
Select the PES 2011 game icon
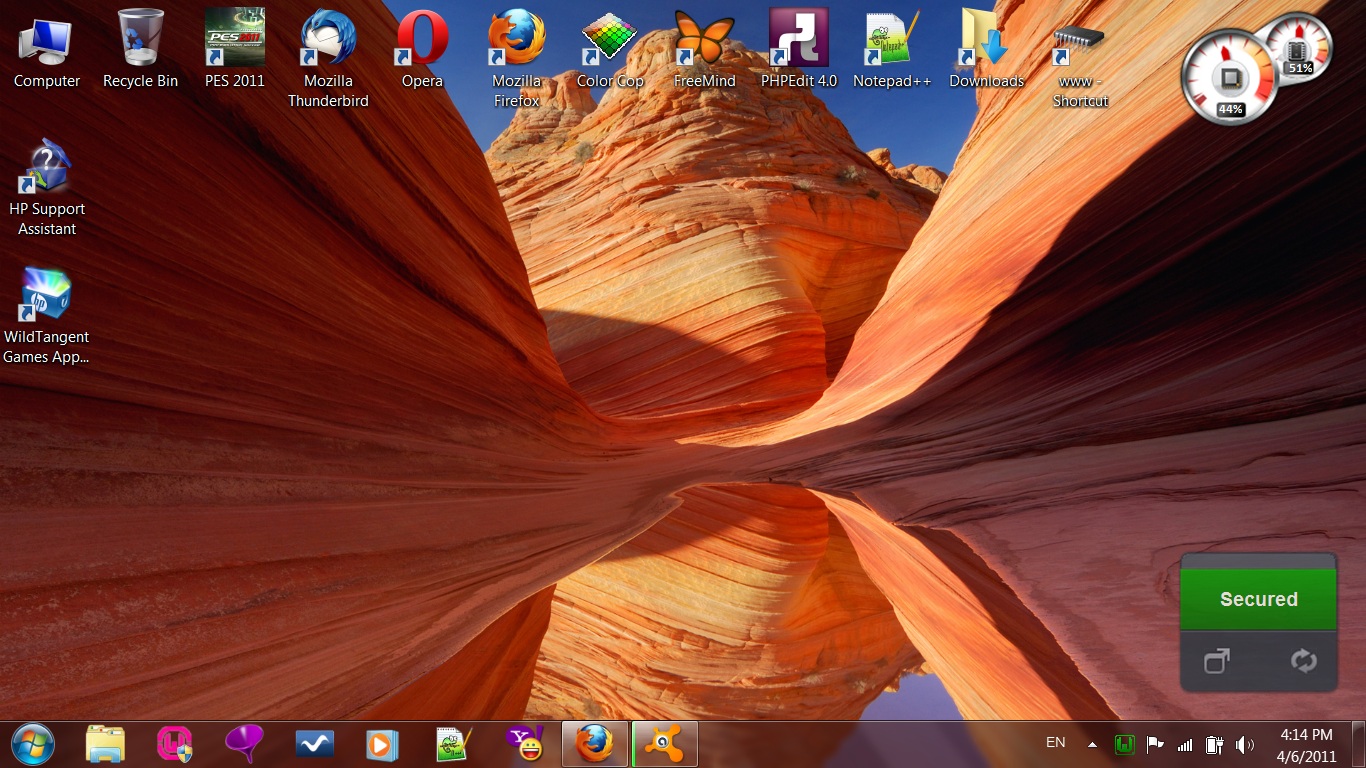pos(234,40)
